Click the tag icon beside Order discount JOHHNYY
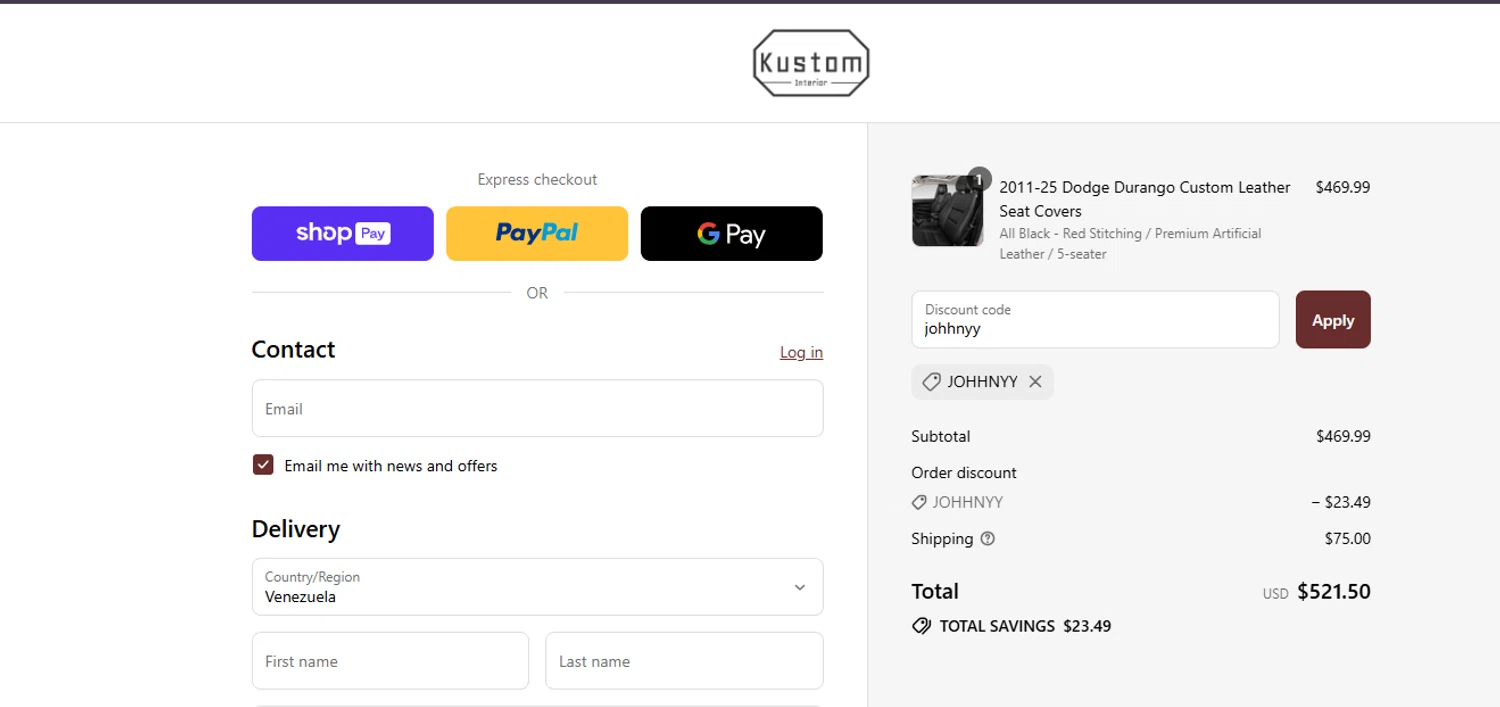1500x707 pixels. 919,502
